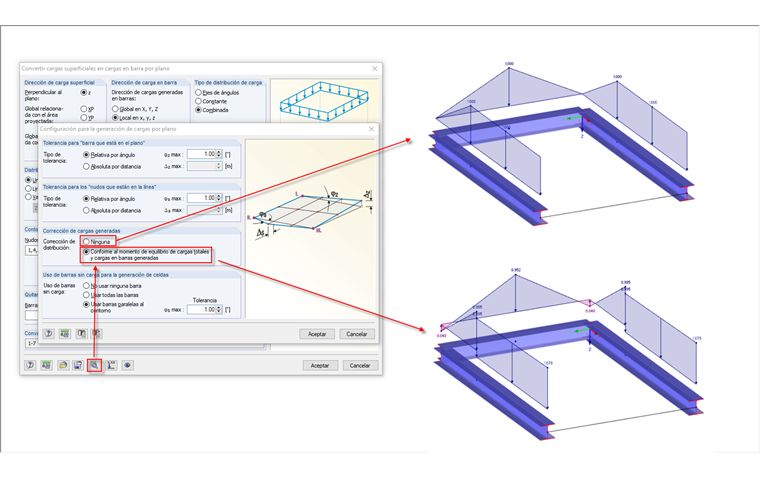The image size is (760, 479).
Task: Open help in the Configuración dialog
Action: click(x=48, y=334)
